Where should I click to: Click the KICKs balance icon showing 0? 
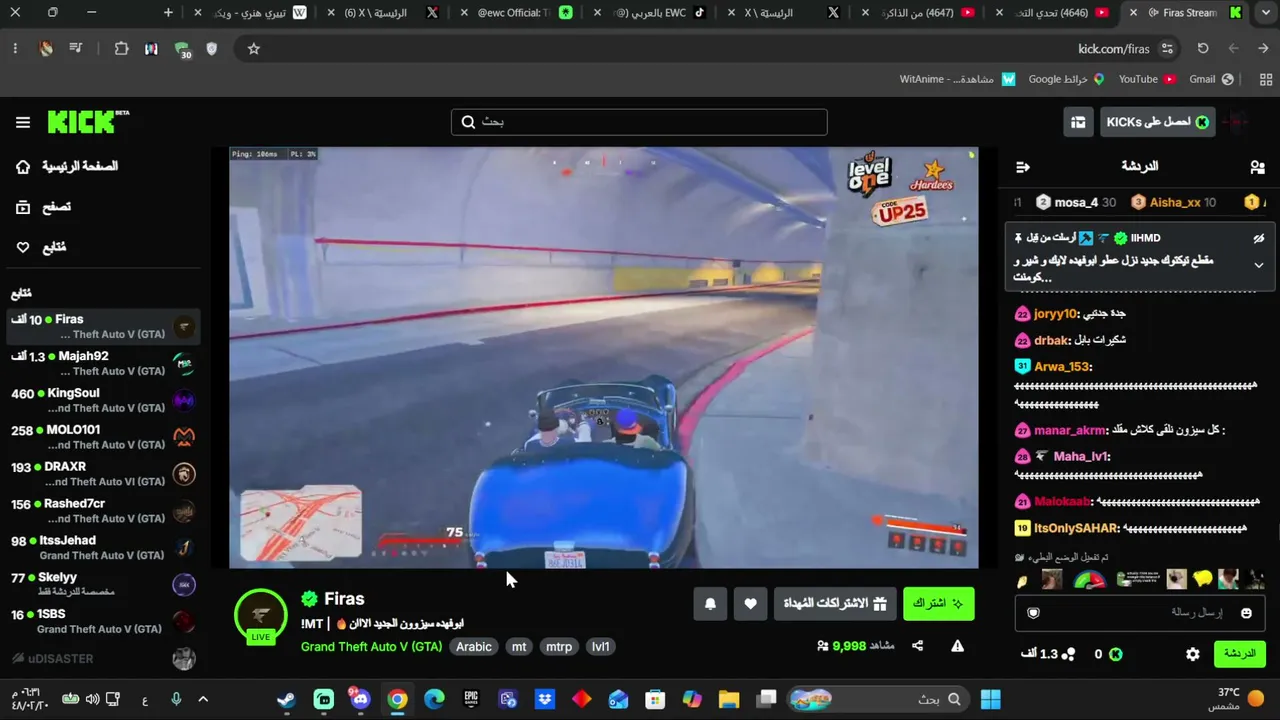1108,654
